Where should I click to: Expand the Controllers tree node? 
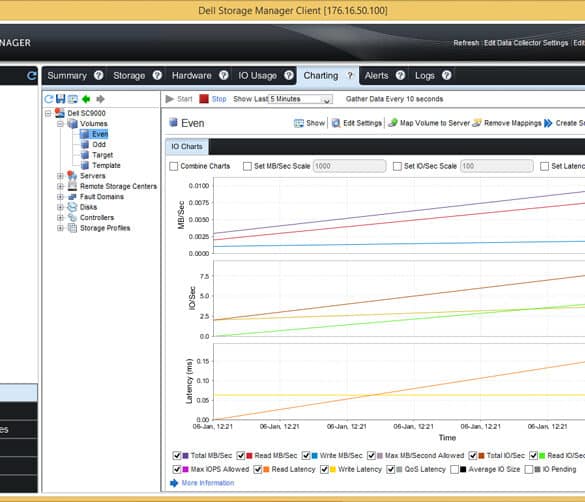(60, 217)
